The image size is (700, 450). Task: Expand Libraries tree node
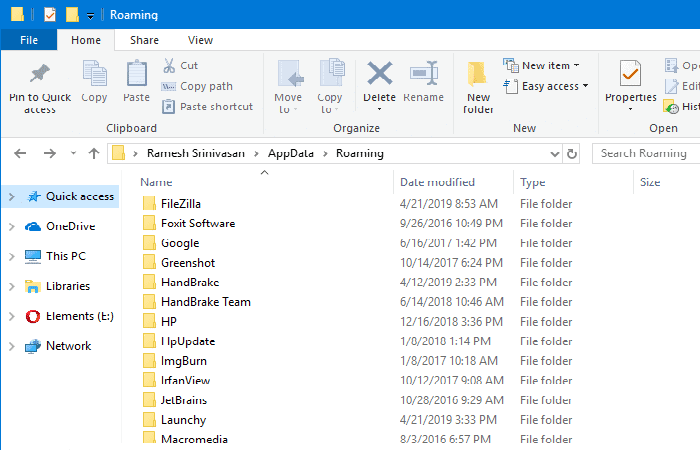pos(12,286)
